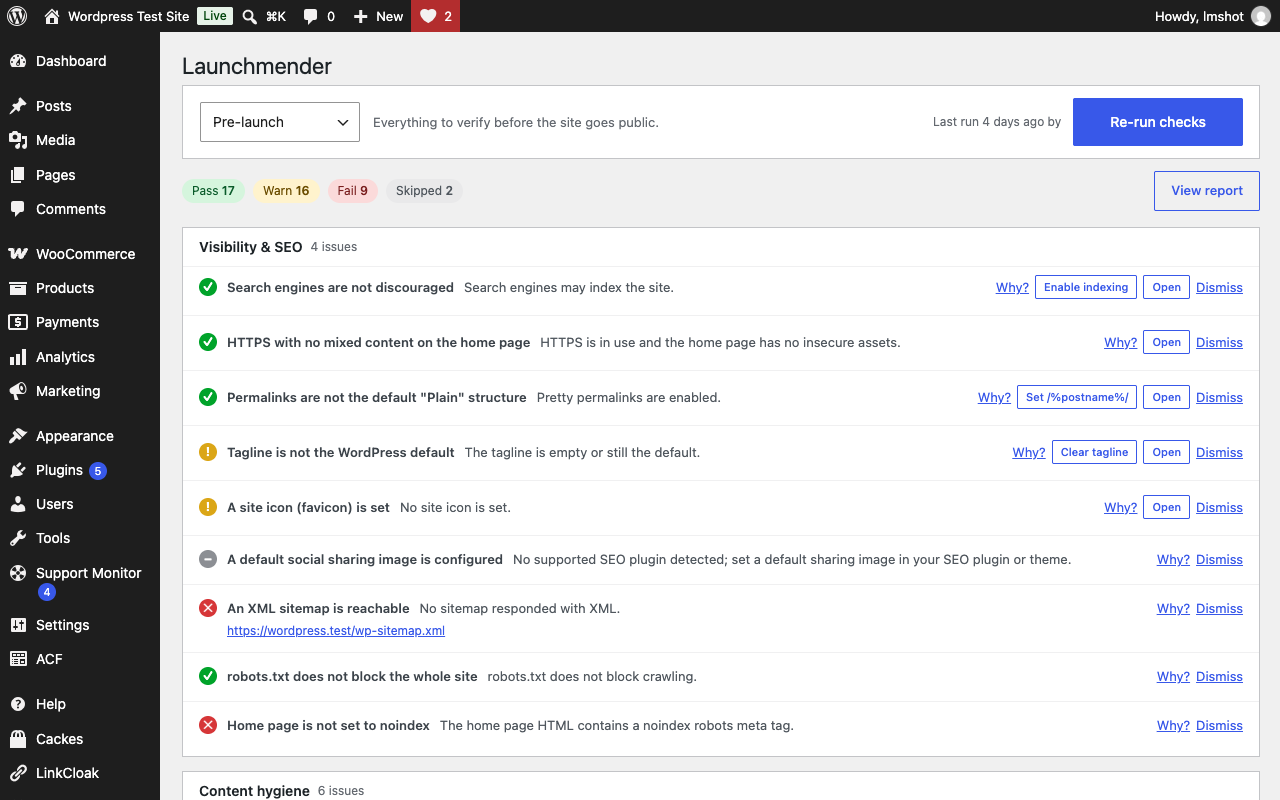Dismiss the robots.txt check
Image resolution: width=1280 pixels, height=800 pixels.
pyautogui.click(x=1219, y=676)
